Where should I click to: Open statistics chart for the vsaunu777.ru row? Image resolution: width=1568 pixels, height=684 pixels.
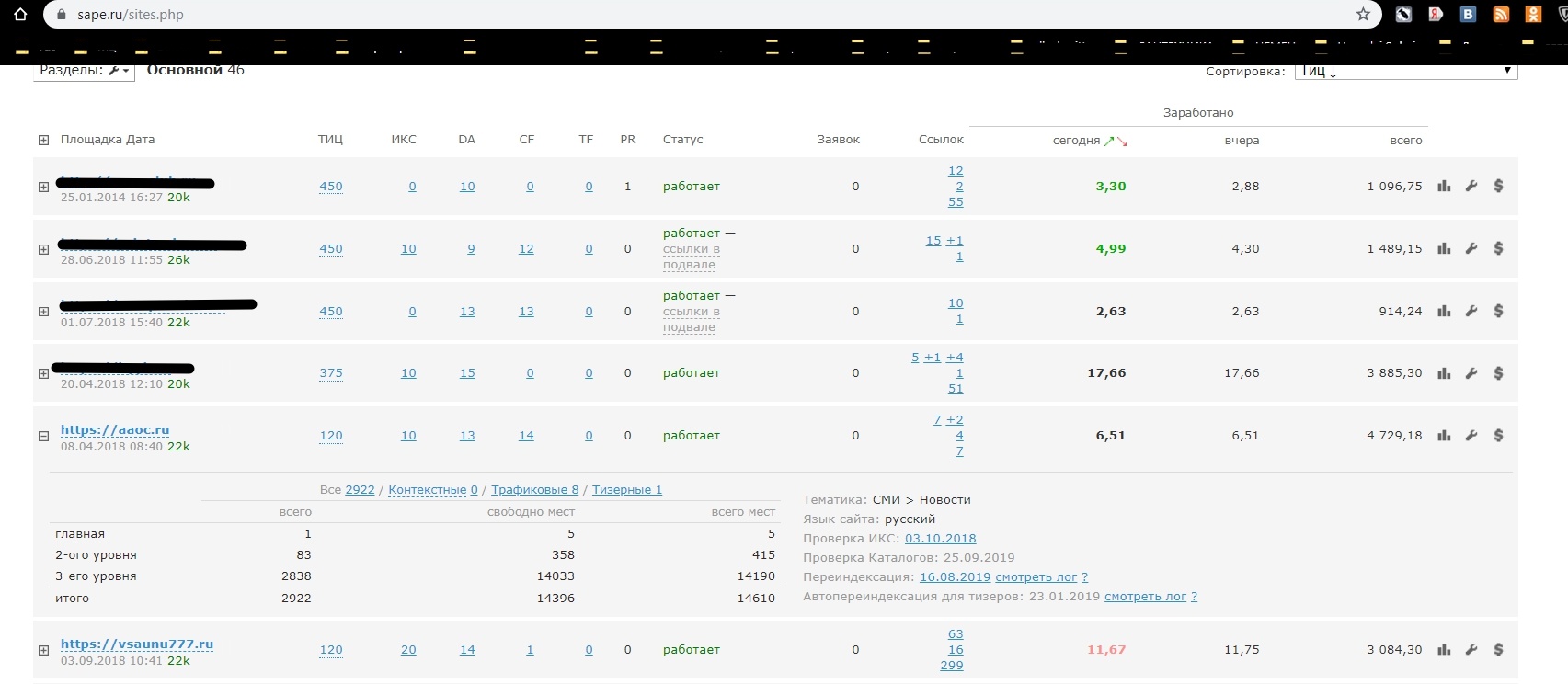[1444, 650]
